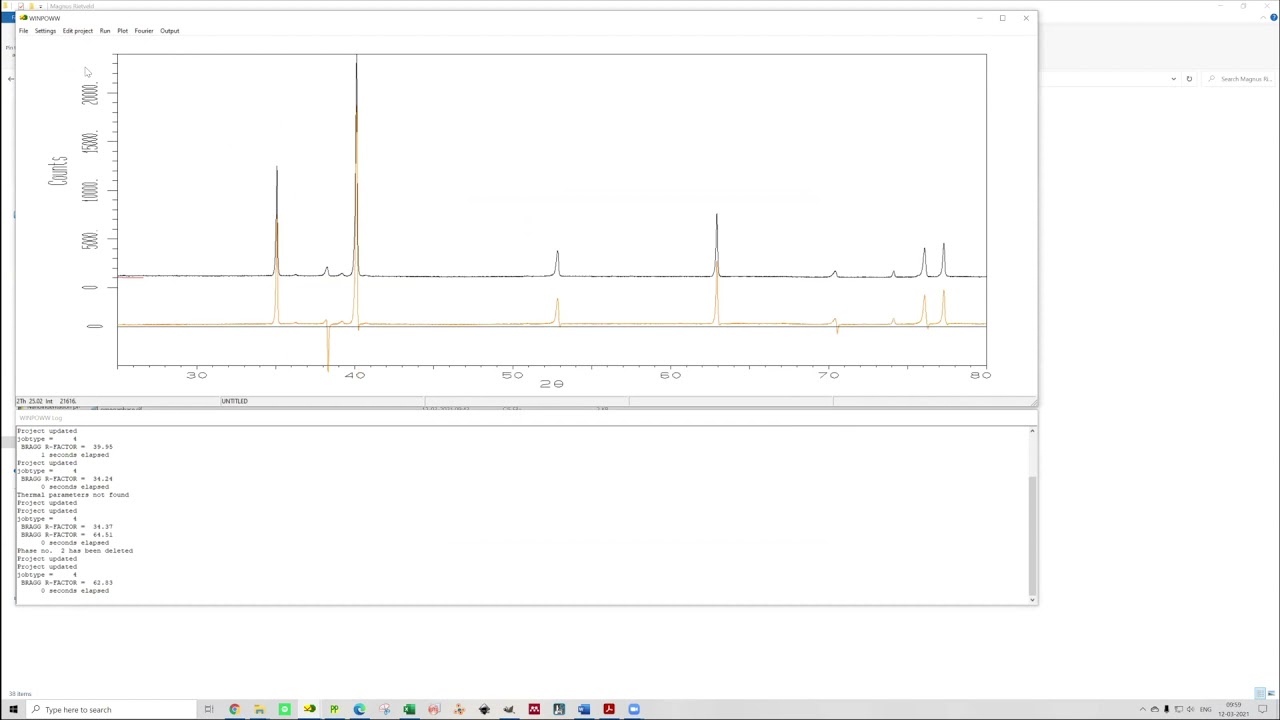Open the Output menu
This screenshot has width=1280, height=720.
click(170, 31)
